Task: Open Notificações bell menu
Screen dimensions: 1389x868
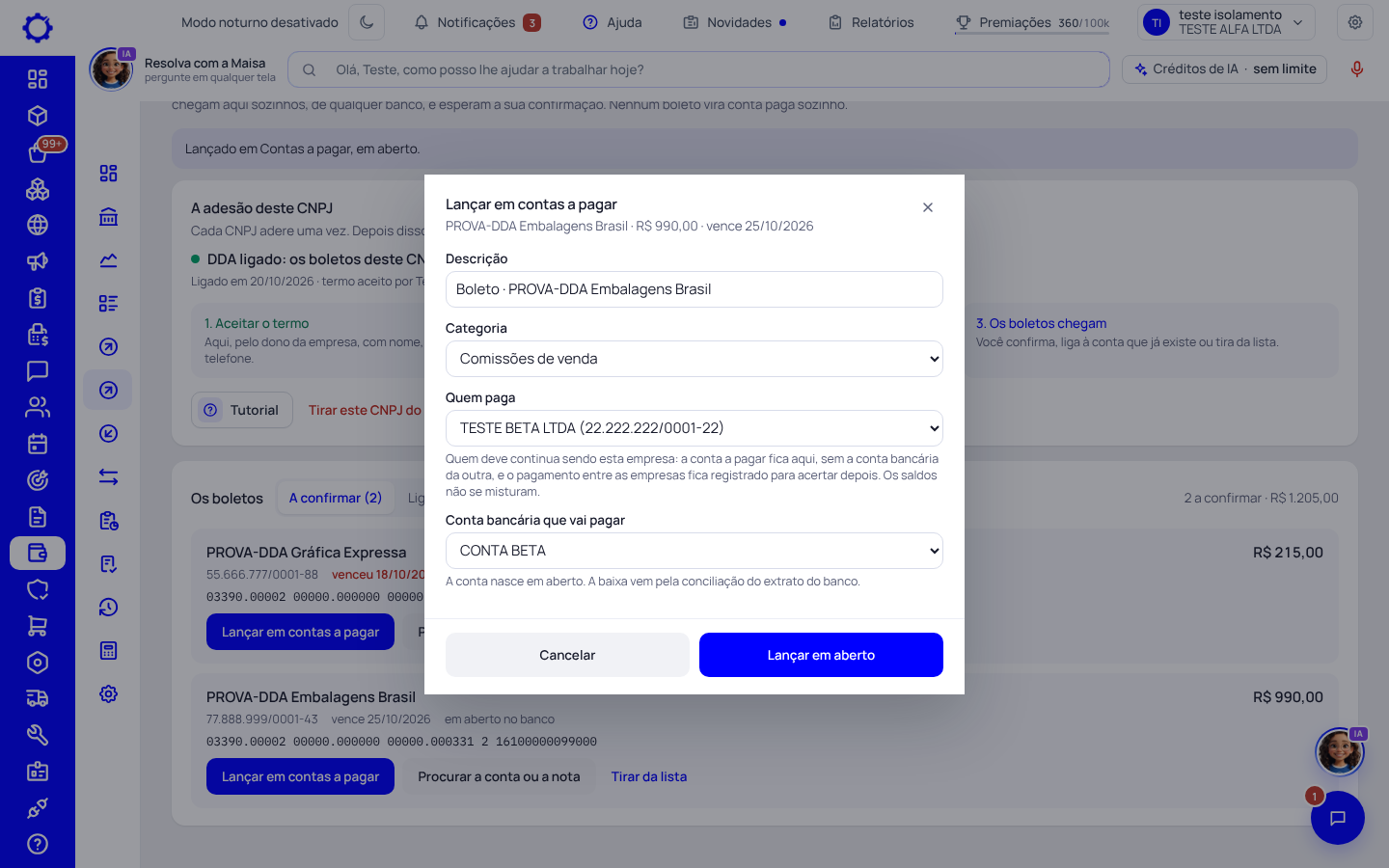Action: coord(477,22)
